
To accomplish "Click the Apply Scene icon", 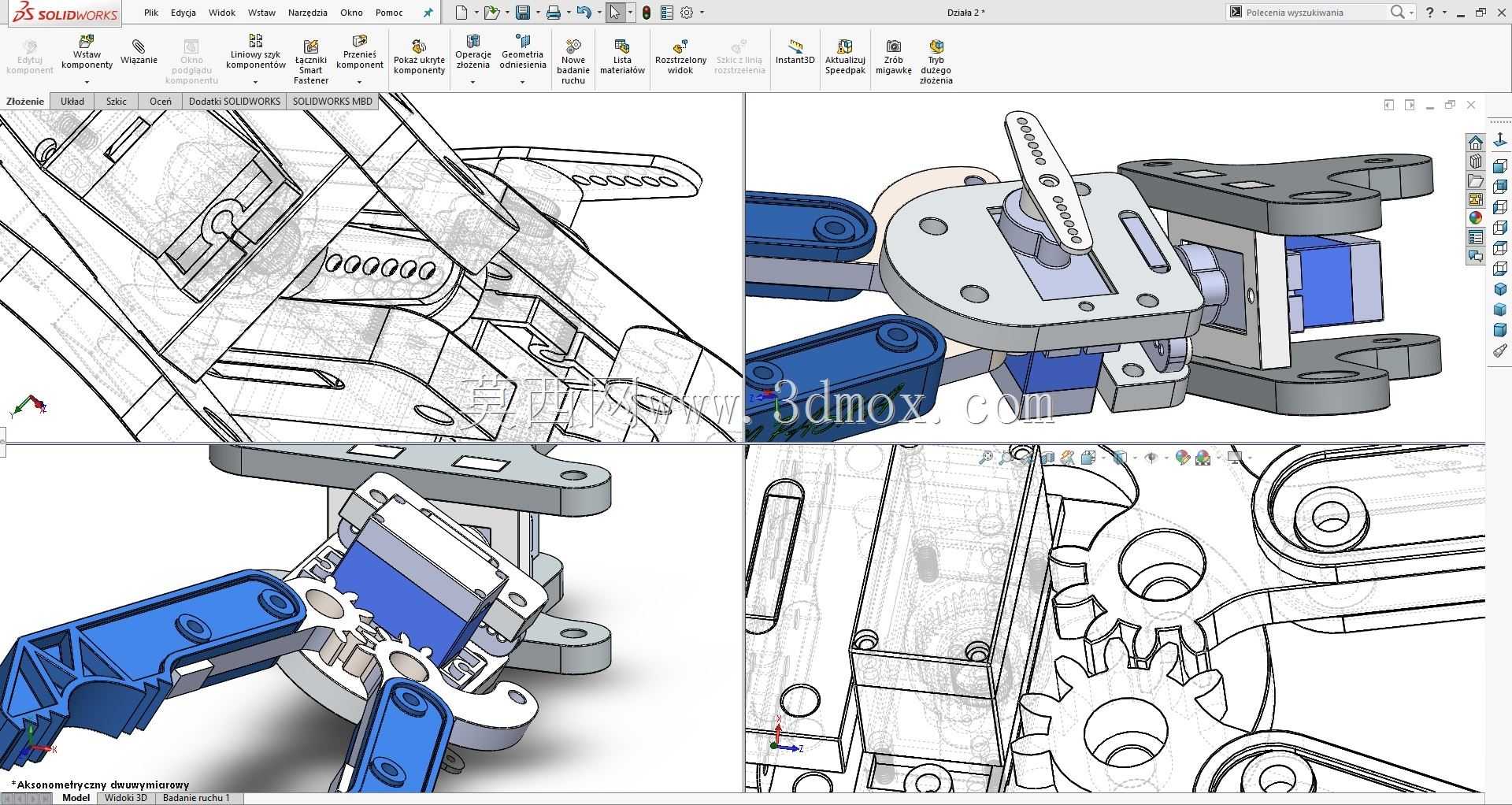I will point(1203,458).
